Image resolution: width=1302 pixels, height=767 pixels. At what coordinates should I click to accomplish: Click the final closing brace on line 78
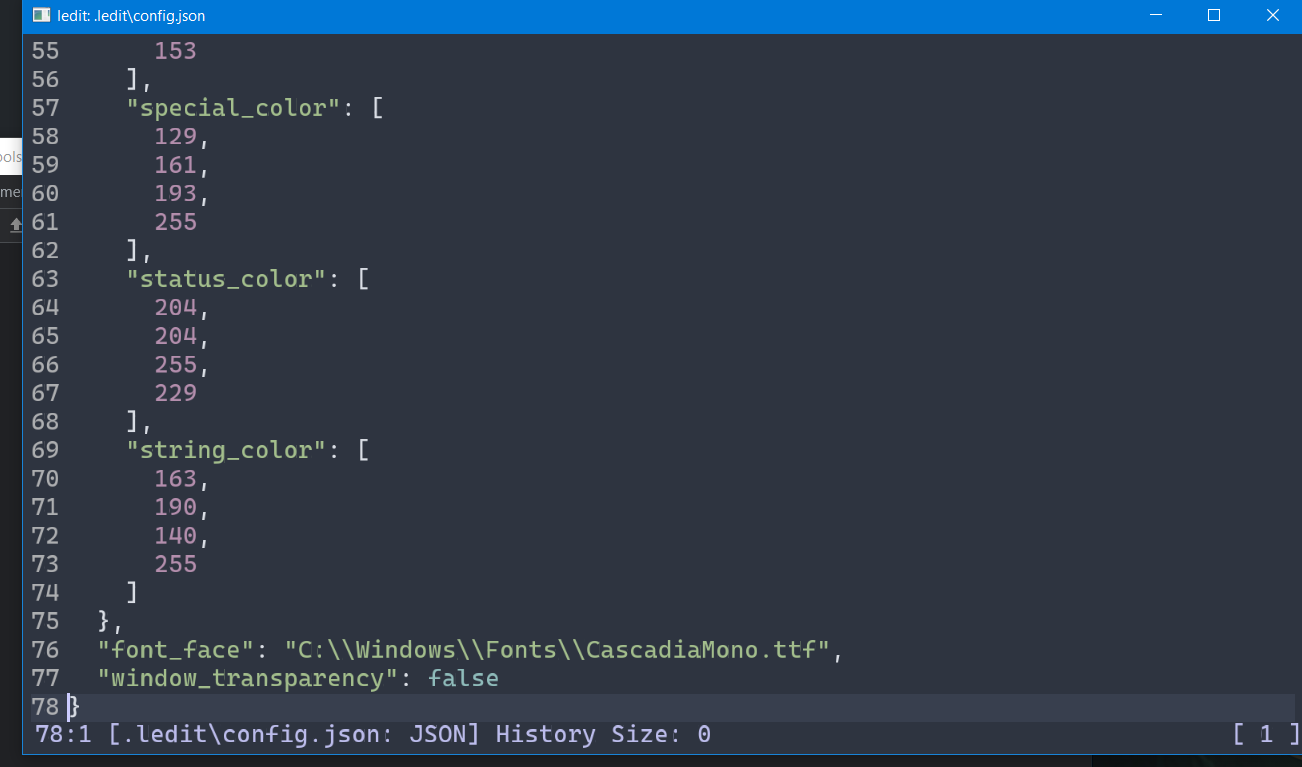(74, 707)
